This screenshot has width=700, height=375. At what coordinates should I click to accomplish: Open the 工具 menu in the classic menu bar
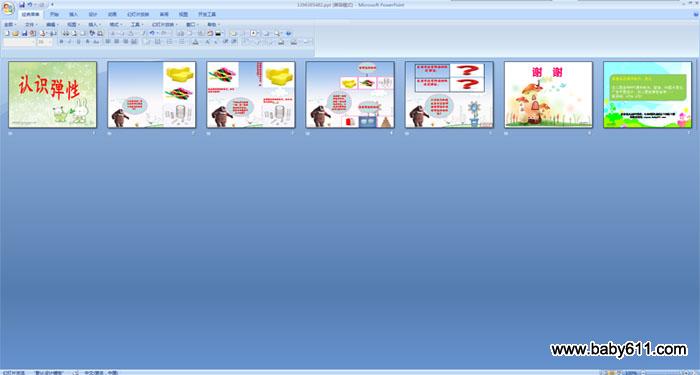(137, 25)
